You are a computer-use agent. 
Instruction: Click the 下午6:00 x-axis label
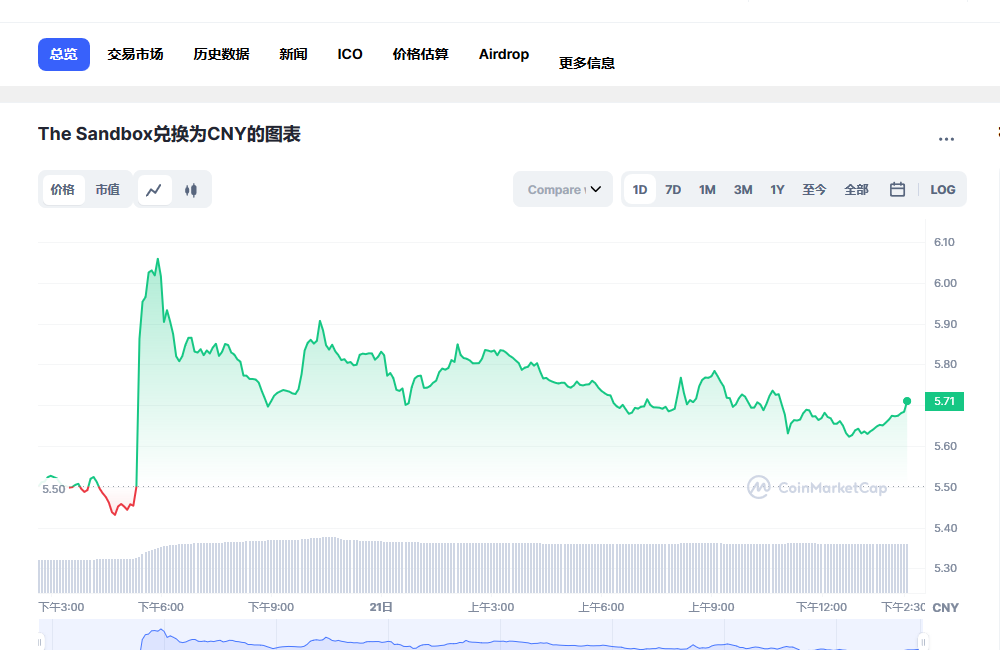pos(161,607)
